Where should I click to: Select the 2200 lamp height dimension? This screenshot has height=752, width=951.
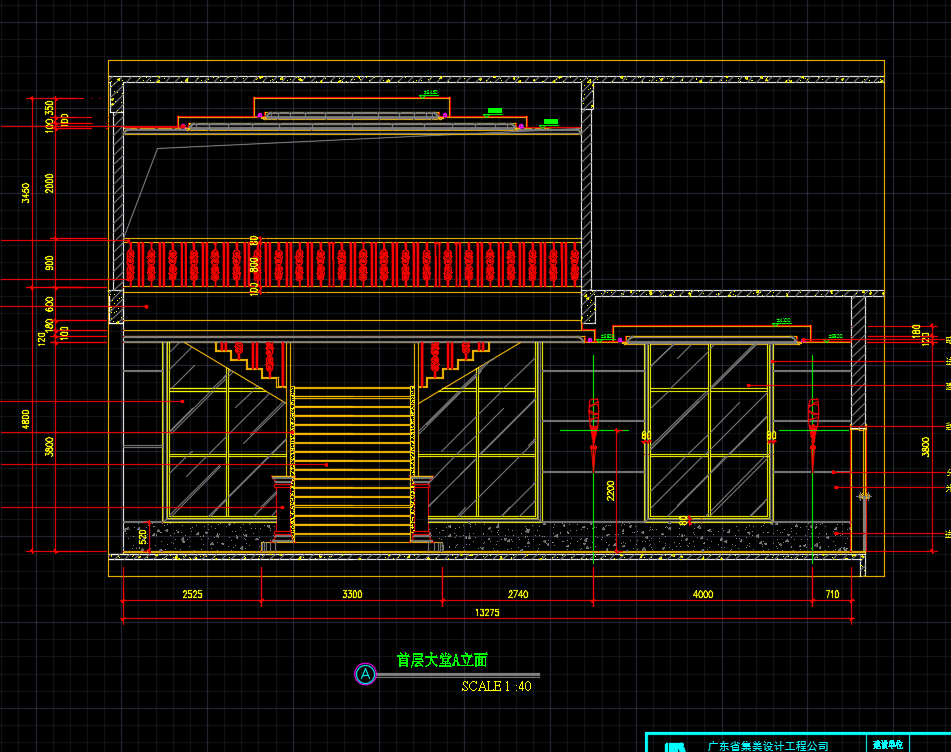610,490
